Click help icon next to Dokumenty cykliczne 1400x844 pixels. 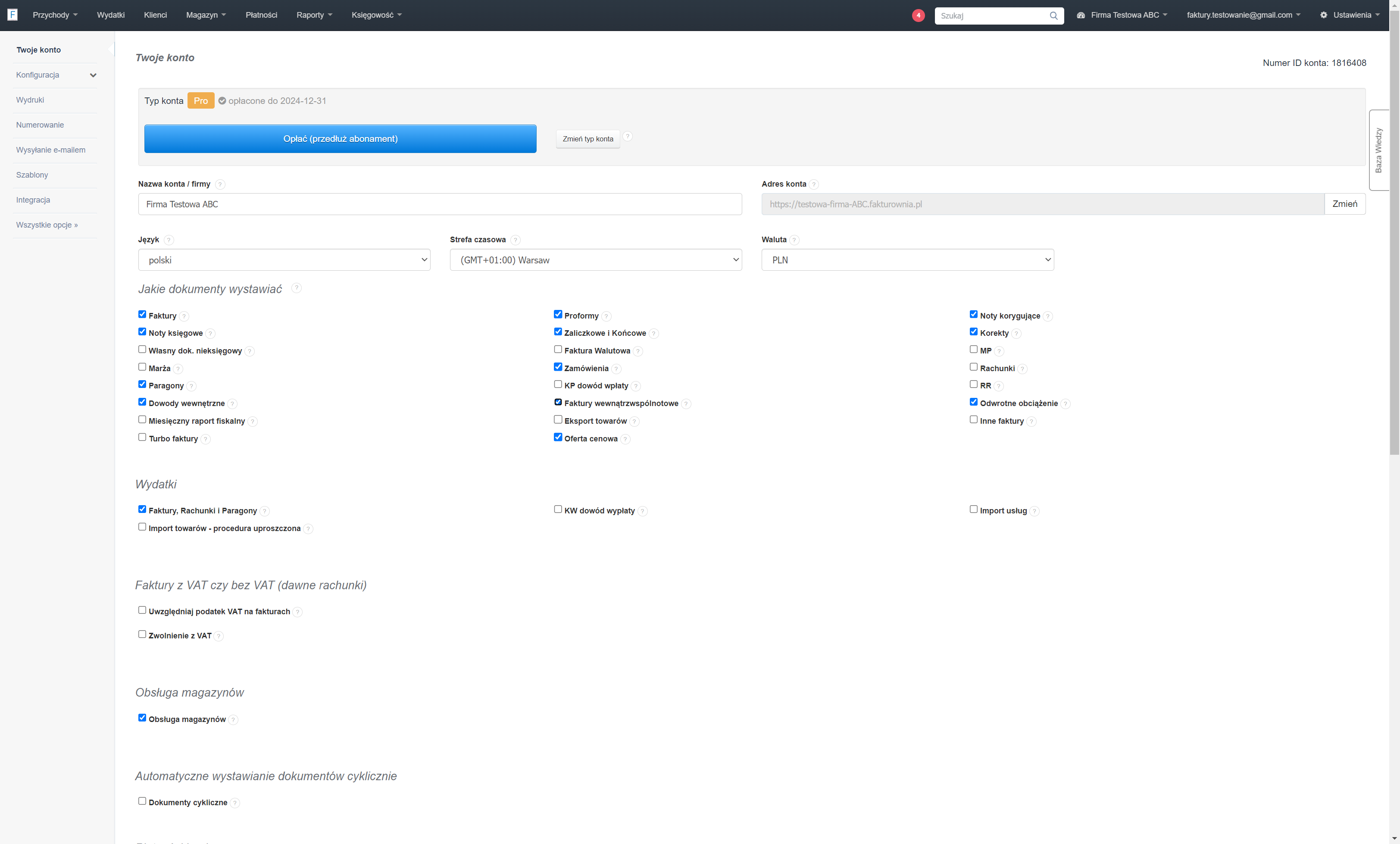click(234, 803)
